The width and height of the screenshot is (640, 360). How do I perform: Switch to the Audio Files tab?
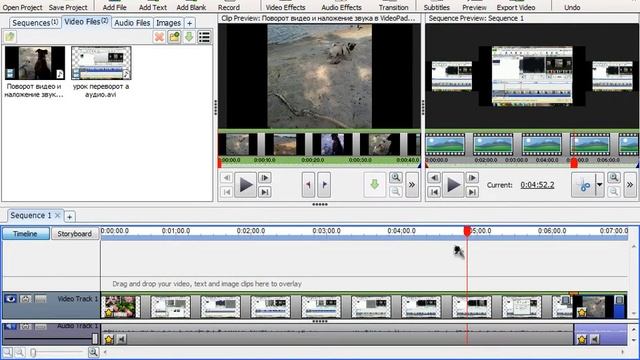pyautogui.click(x=132, y=23)
